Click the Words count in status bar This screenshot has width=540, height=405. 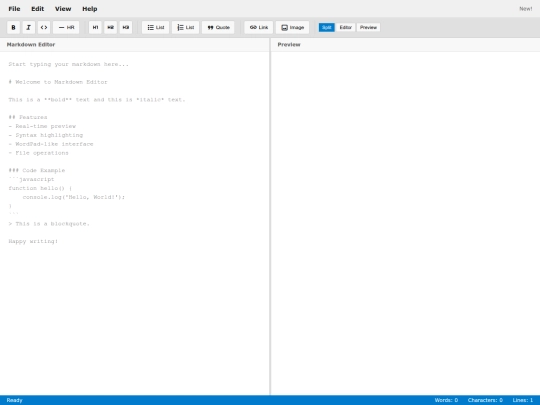(x=446, y=400)
